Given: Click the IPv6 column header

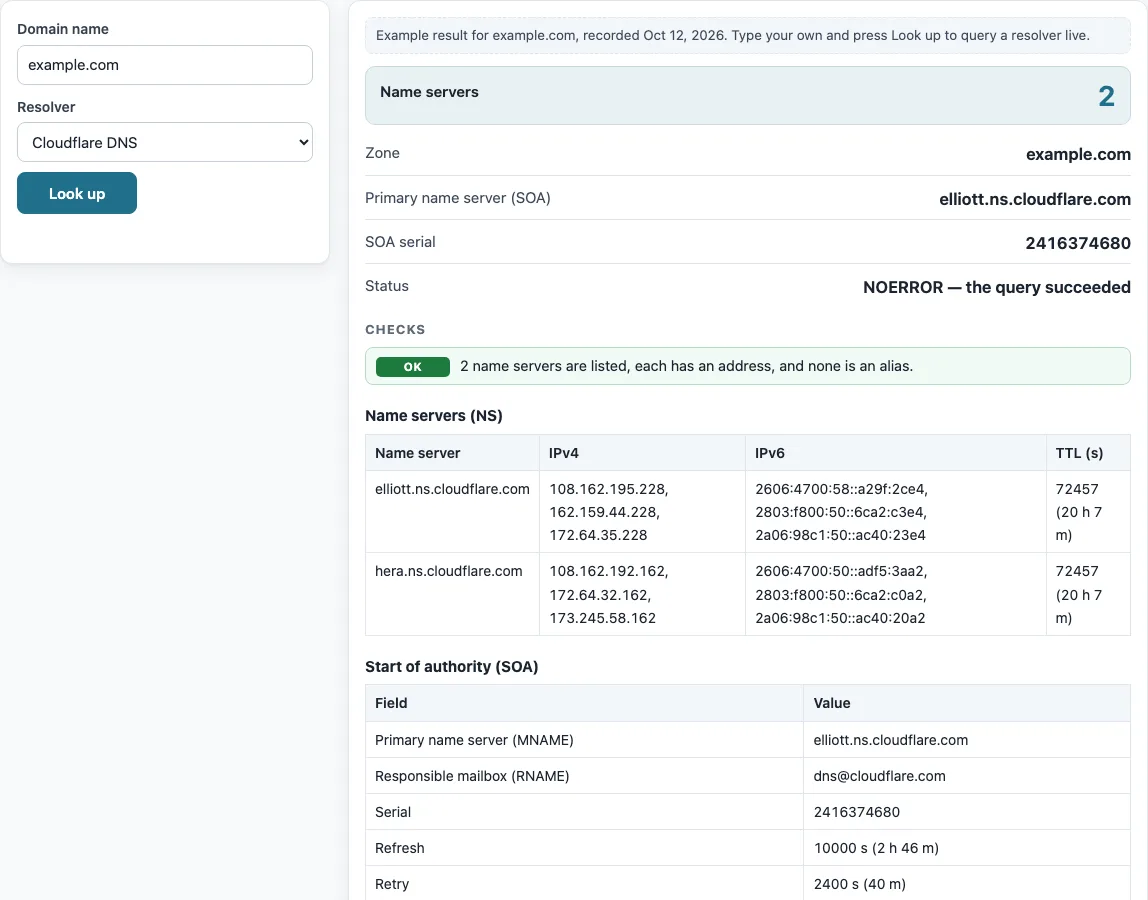Looking at the screenshot, I should 769,453.
